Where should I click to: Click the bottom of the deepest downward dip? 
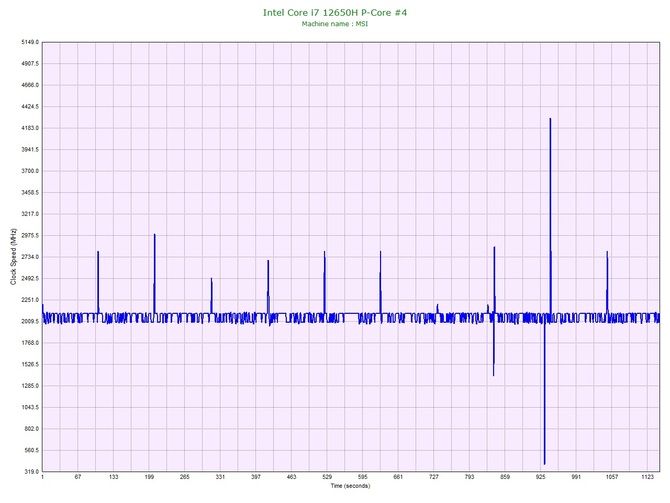[544, 464]
